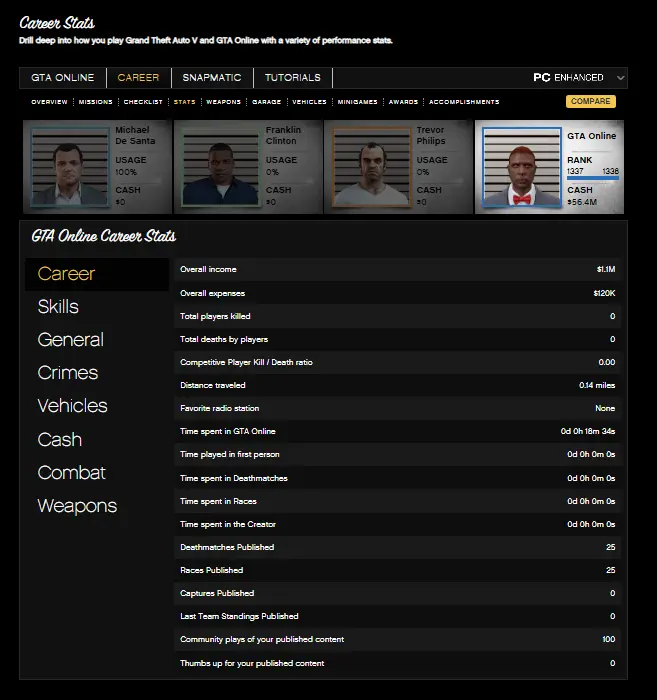The width and height of the screenshot is (657, 700).
Task: Navigate to the Checklist section
Action: 143,102
